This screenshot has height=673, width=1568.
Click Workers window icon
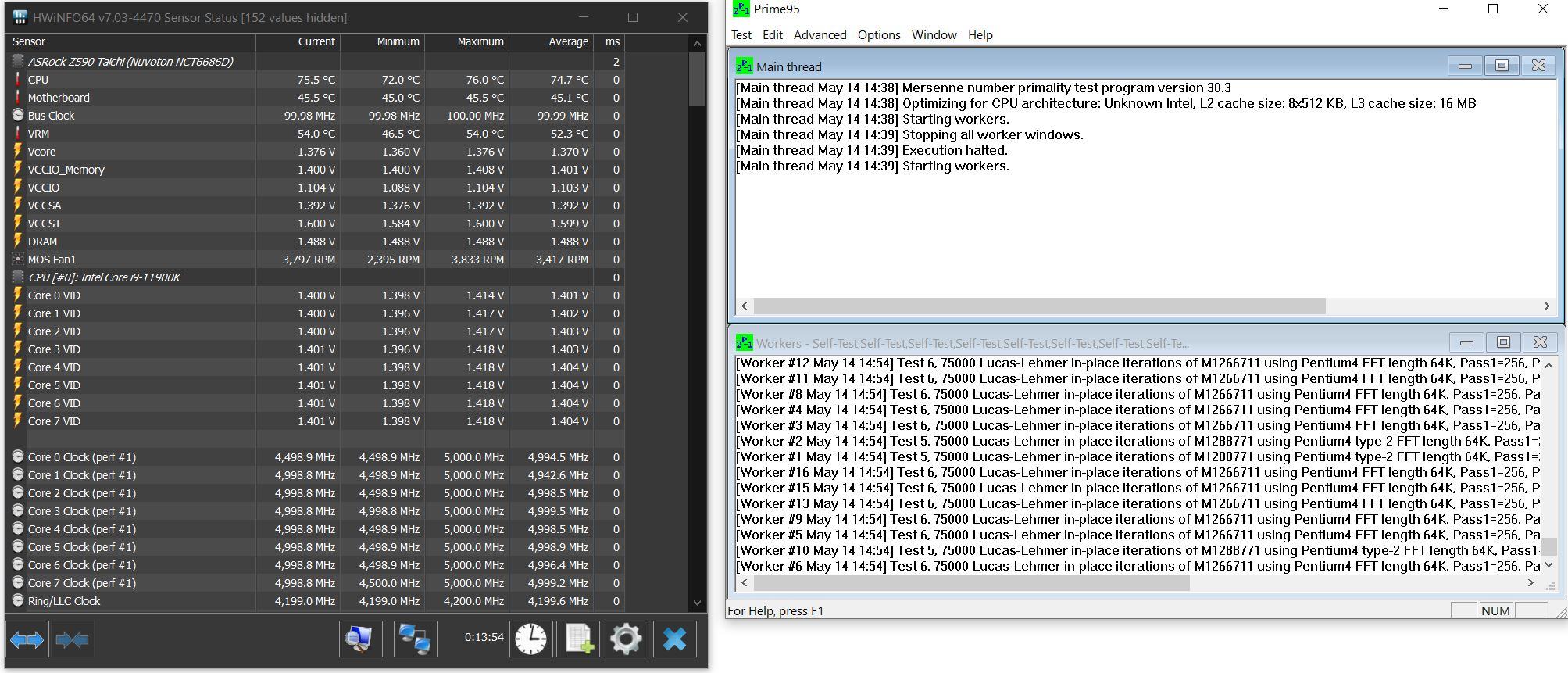pos(745,343)
